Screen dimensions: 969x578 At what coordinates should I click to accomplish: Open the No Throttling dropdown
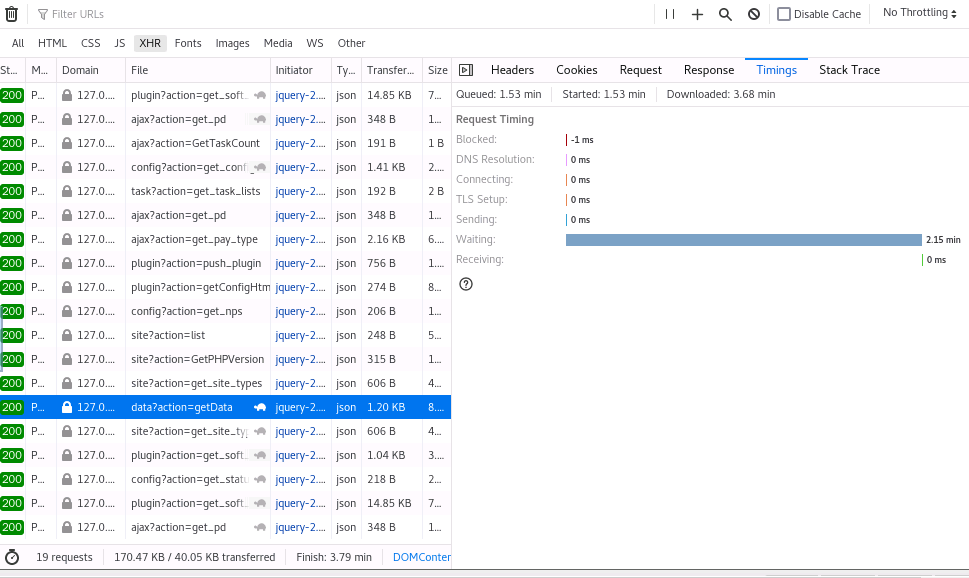pyautogui.click(x=920, y=13)
